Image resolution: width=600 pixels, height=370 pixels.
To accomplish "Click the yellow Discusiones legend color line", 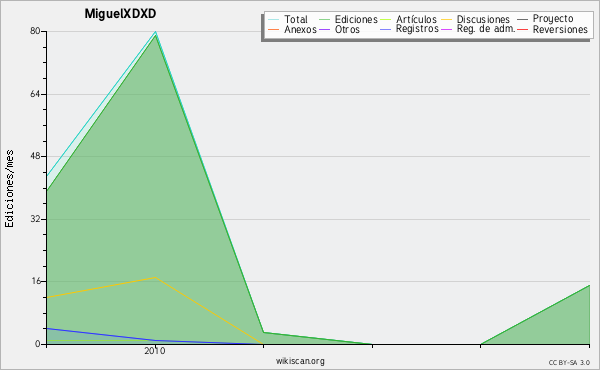I will [447, 20].
